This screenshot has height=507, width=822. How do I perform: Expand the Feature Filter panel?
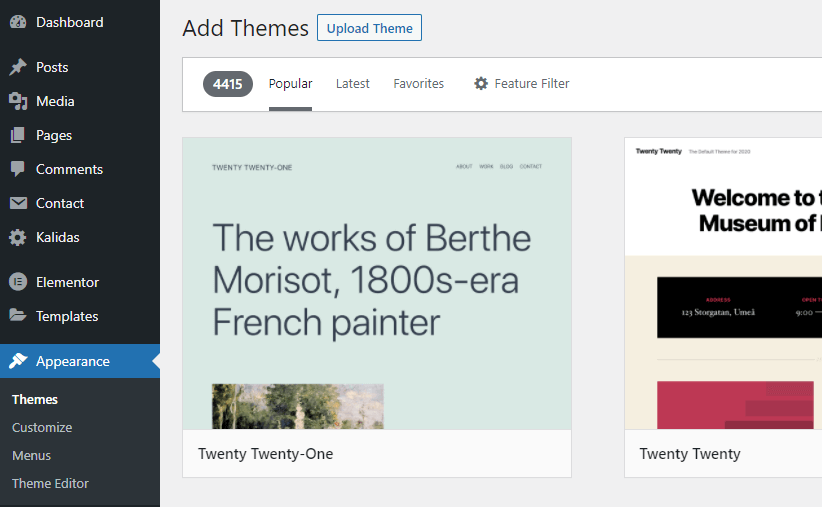coord(521,84)
